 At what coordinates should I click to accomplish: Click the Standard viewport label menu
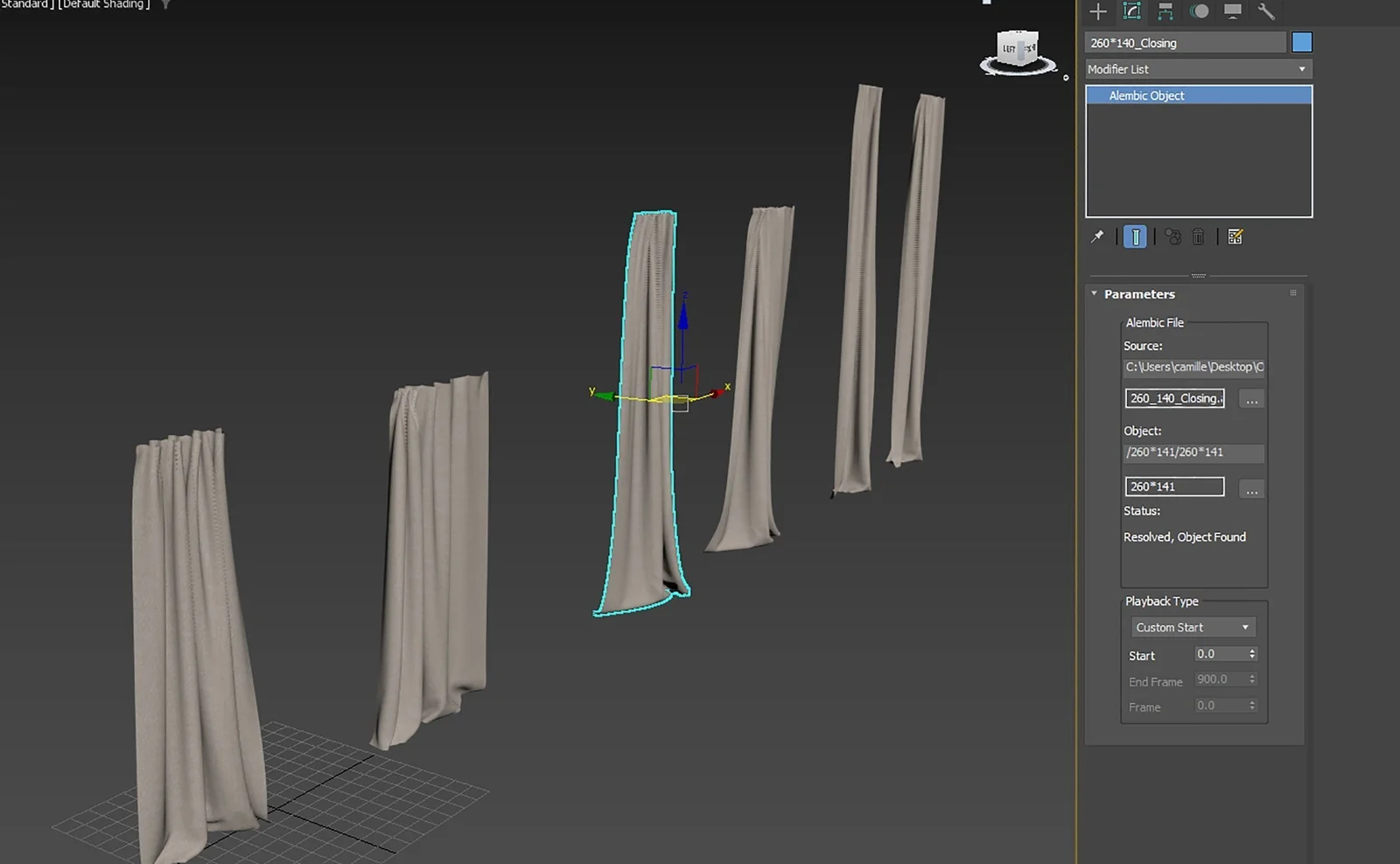click(x=24, y=4)
